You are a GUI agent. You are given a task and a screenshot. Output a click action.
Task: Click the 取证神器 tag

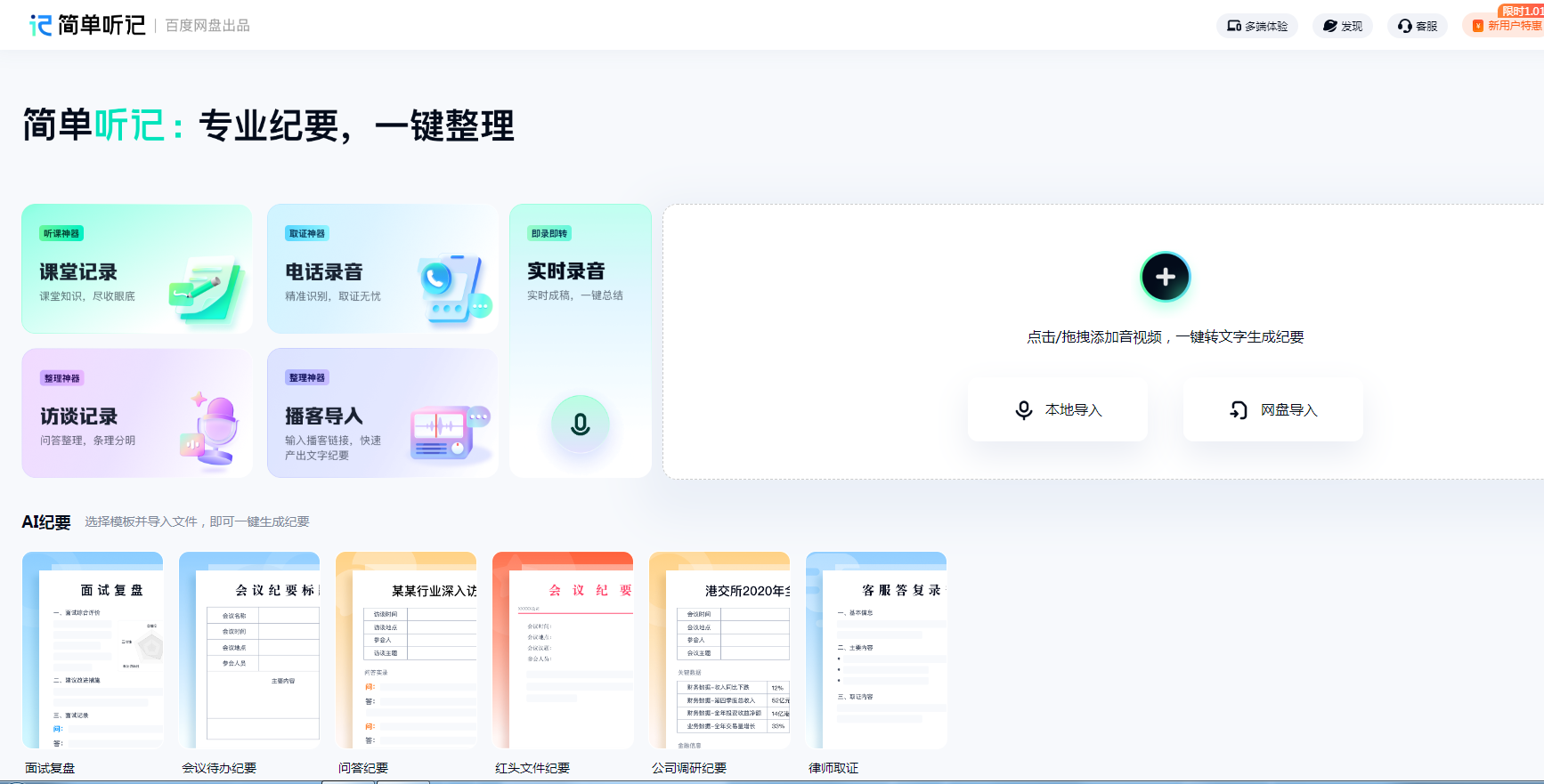click(x=307, y=233)
